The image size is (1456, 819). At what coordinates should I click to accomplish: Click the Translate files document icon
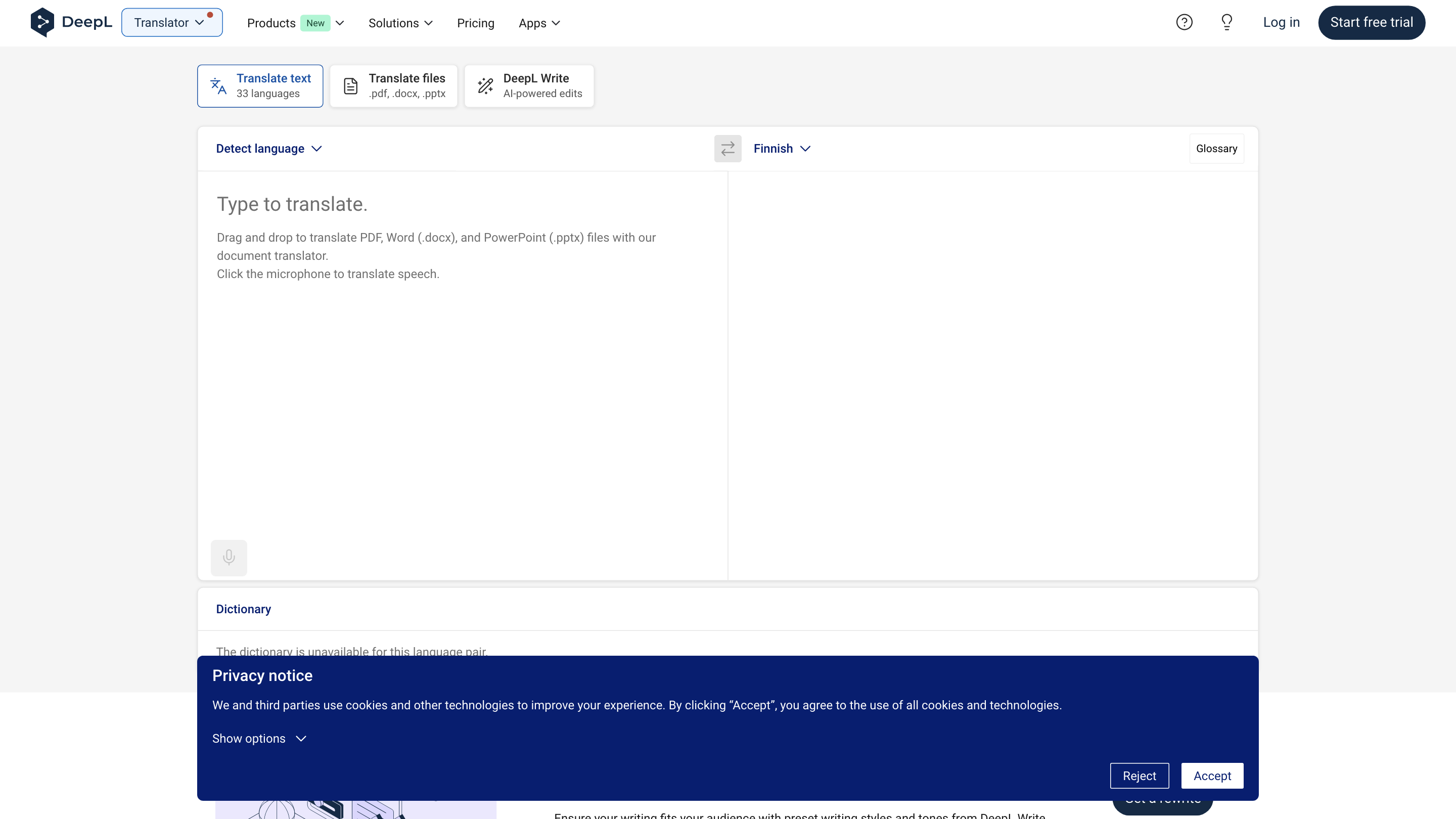[x=350, y=86]
